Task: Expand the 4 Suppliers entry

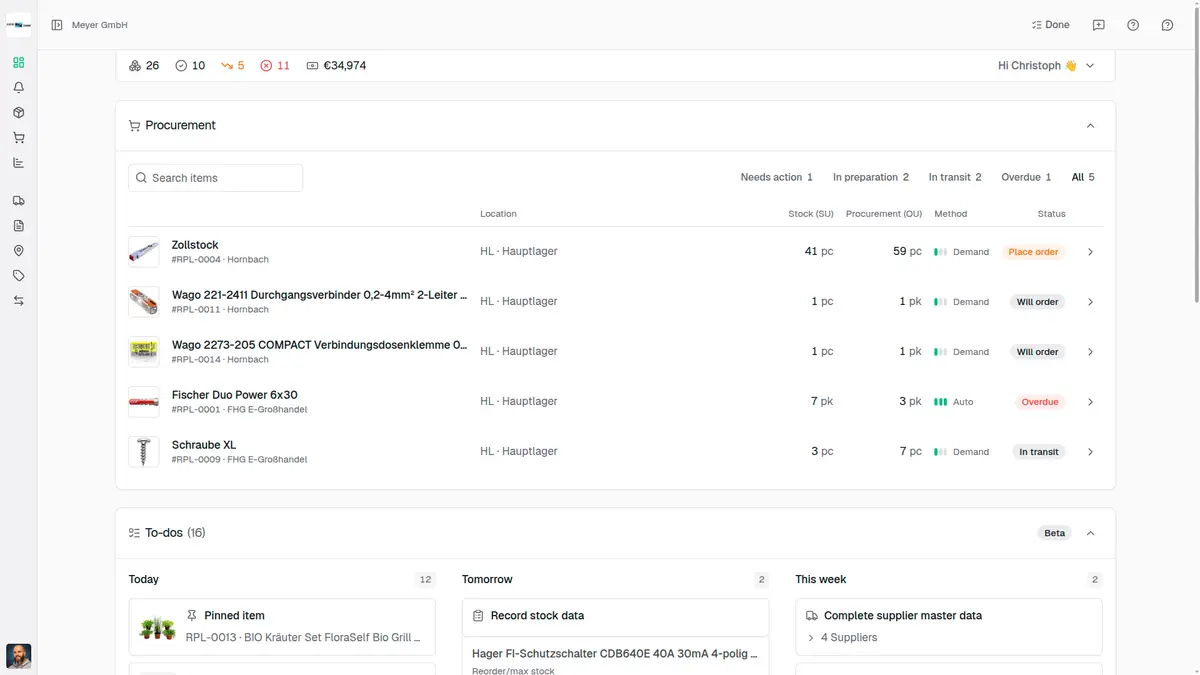Action: click(842, 638)
